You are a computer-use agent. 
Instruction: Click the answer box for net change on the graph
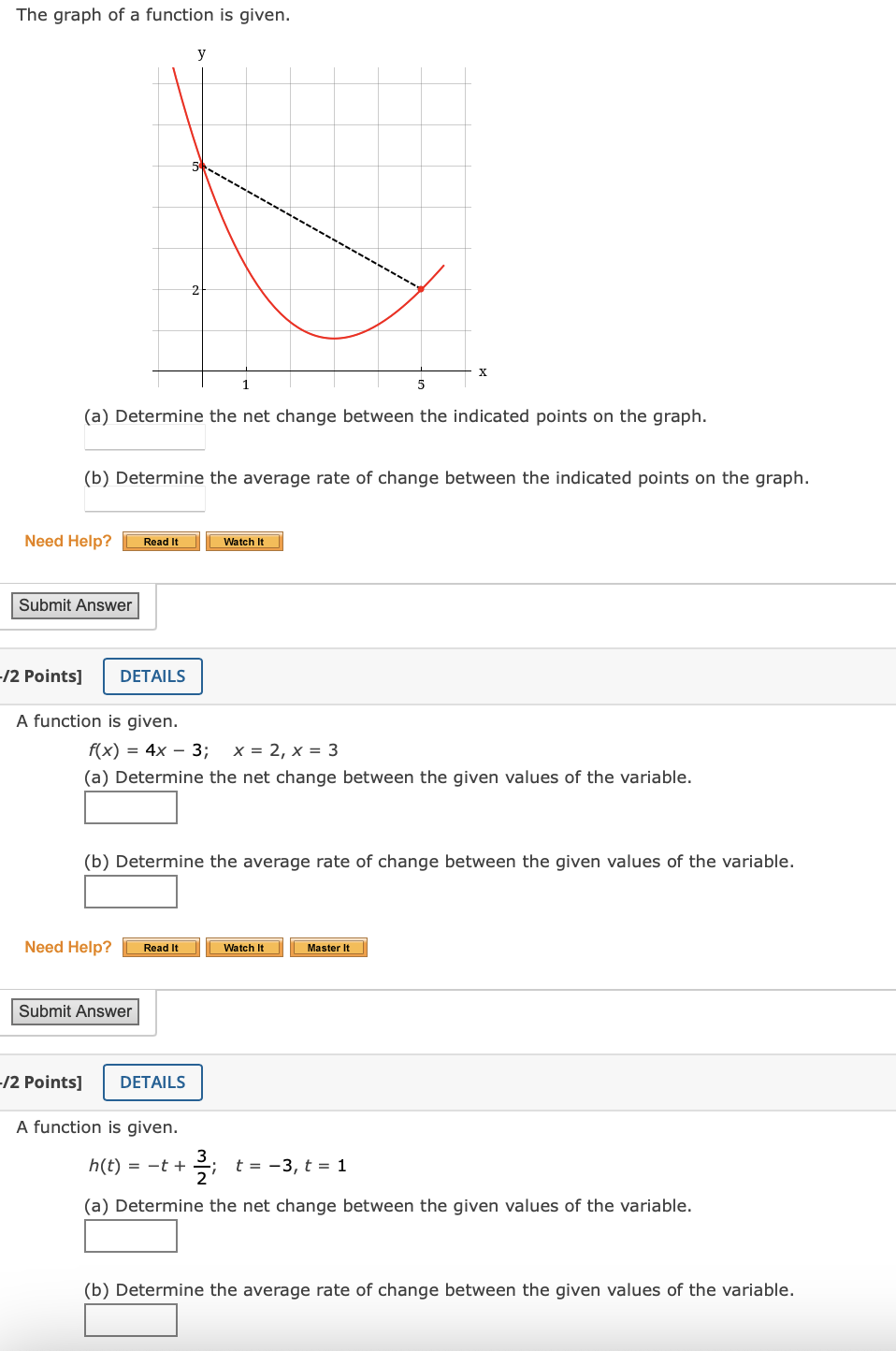144,437
